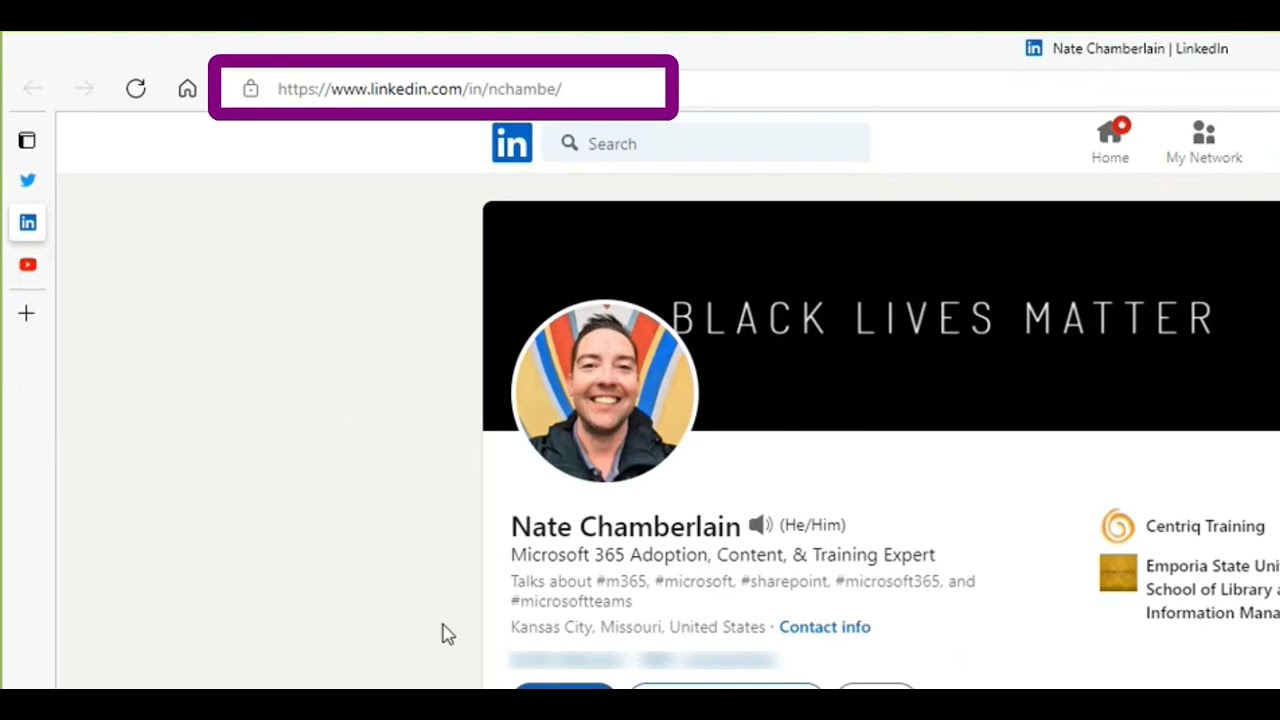This screenshot has width=1280, height=720.
Task: Click the Nate Chamberlain name heading
Action: click(x=625, y=526)
